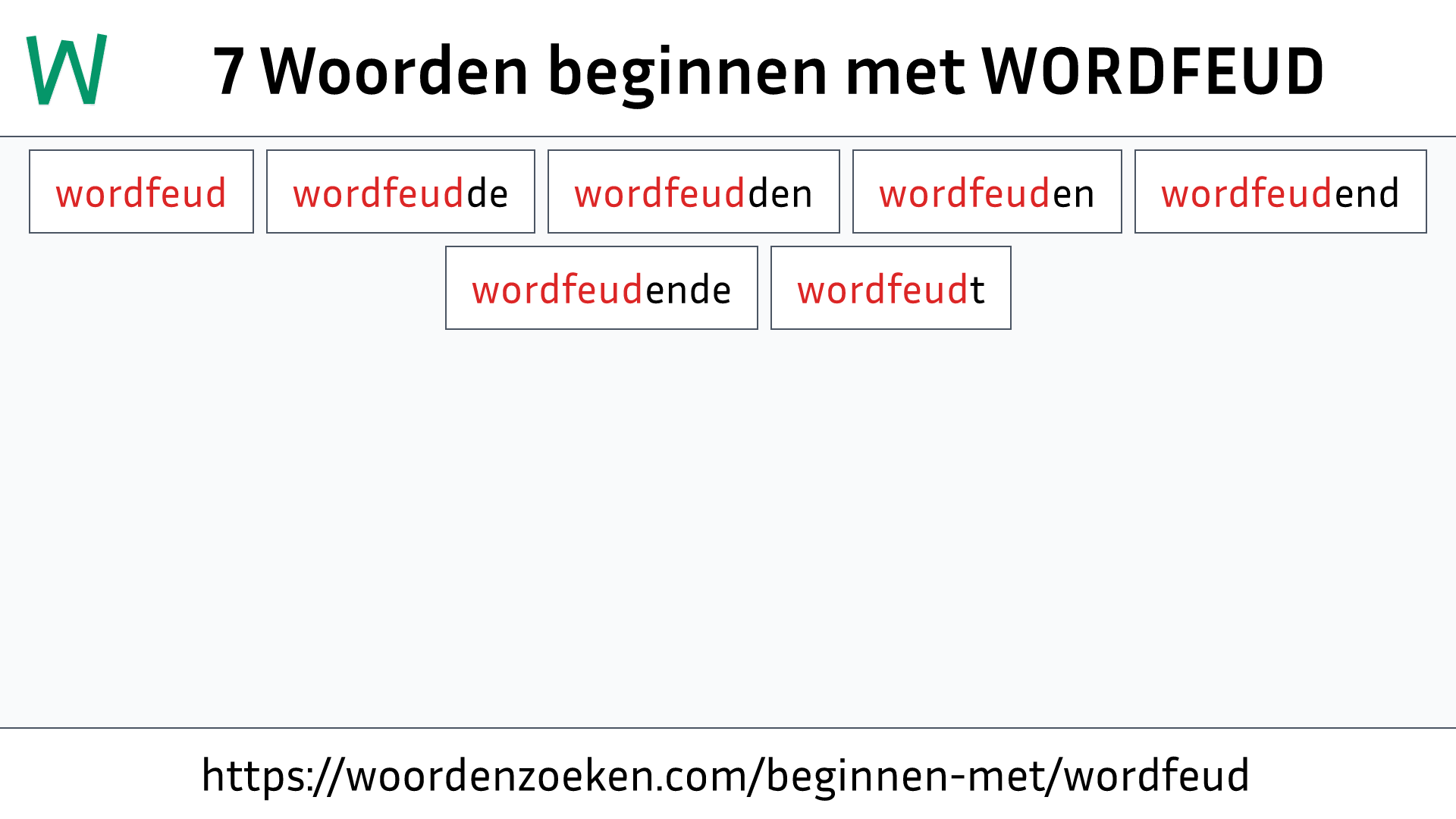The width and height of the screenshot is (1456, 819).
Task: Select the 'wordfeudde' word box
Action: pos(400,191)
